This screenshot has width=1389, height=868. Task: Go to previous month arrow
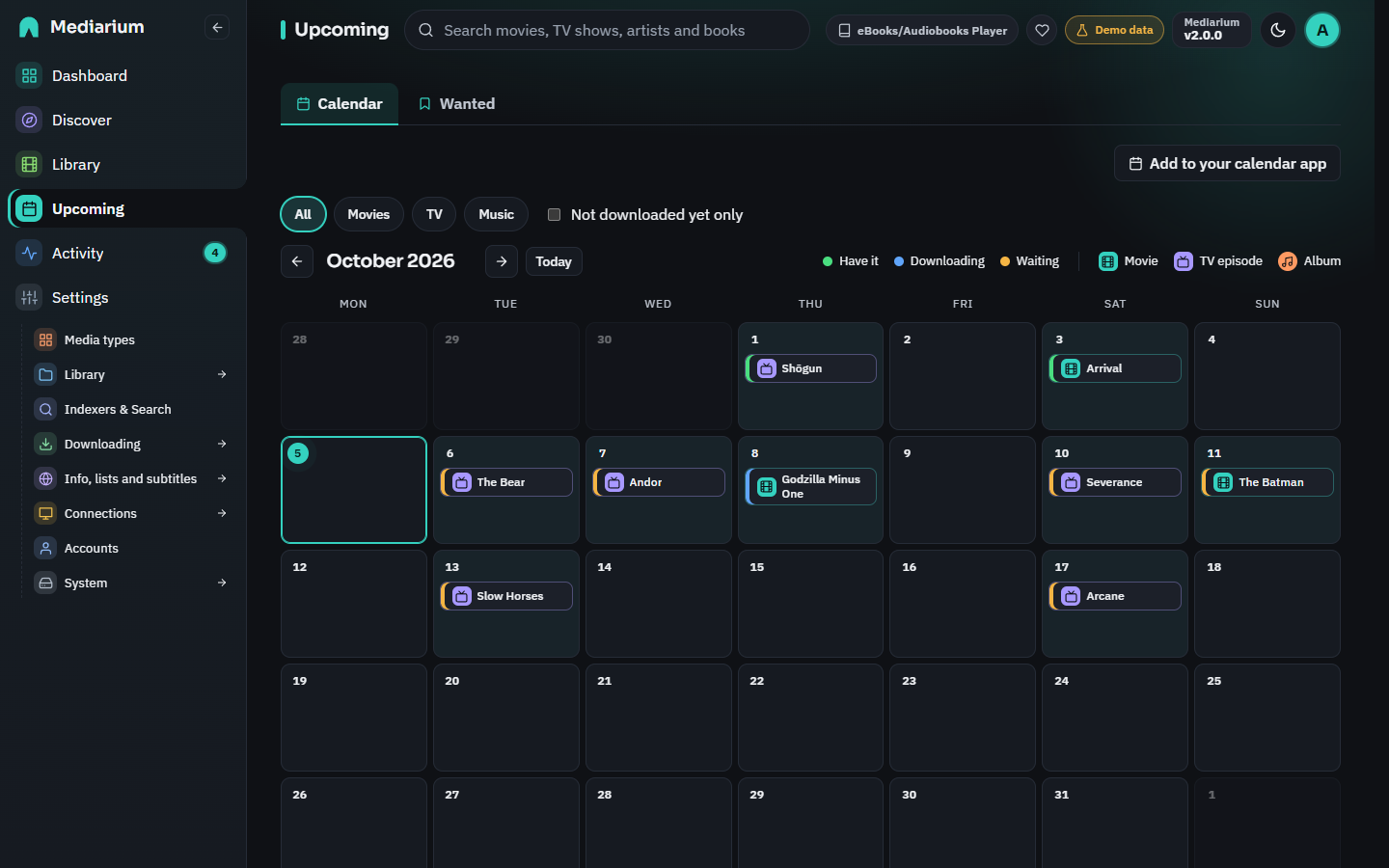(297, 261)
